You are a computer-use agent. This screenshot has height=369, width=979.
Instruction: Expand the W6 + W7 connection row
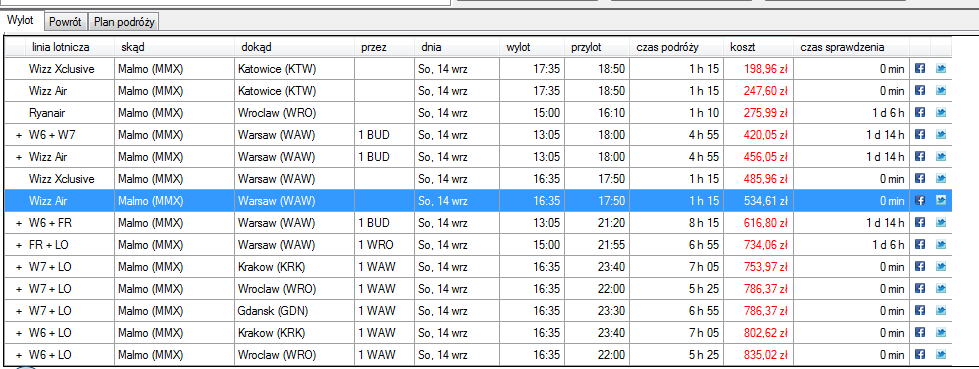[x=19, y=135]
